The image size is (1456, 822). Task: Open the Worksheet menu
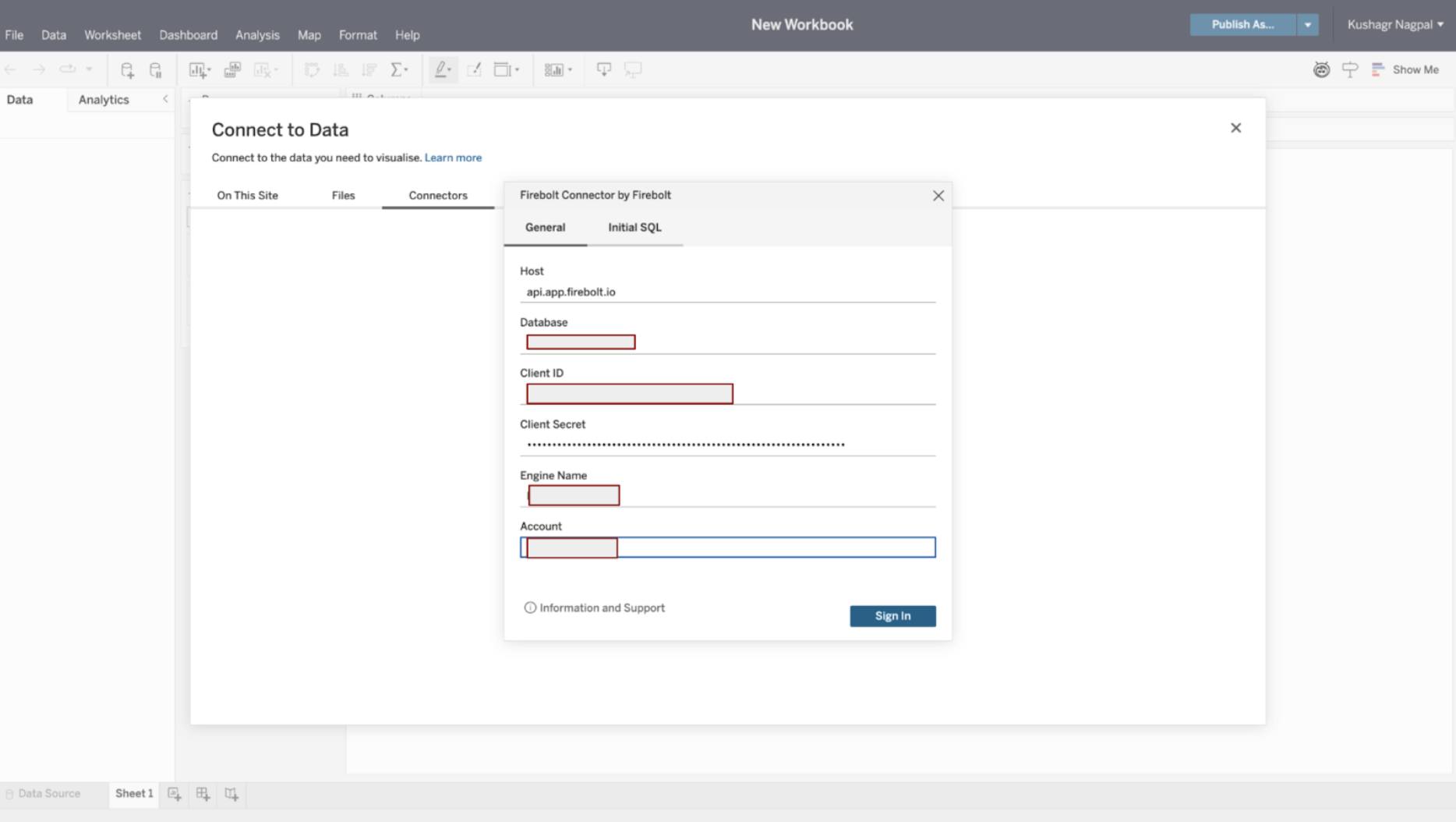pos(112,35)
